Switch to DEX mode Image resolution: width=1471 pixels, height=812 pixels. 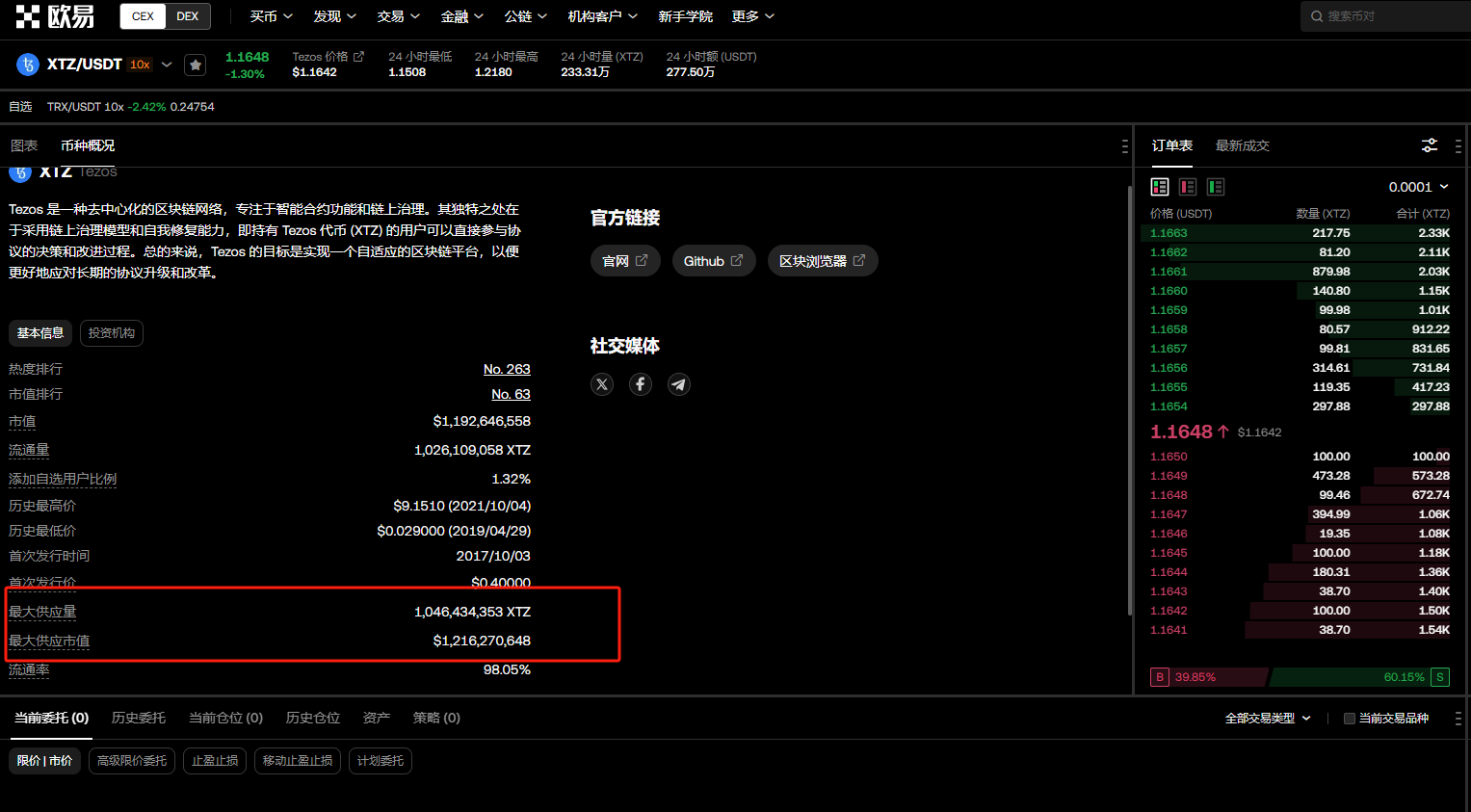(x=188, y=16)
